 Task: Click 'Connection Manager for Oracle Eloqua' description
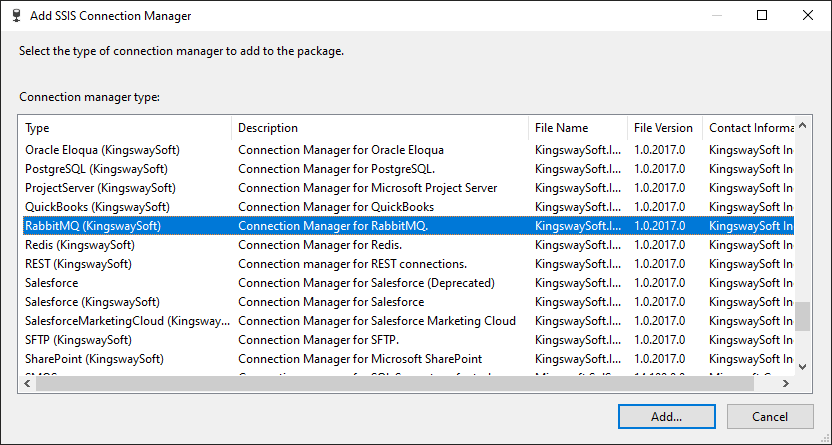click(341, 150)
